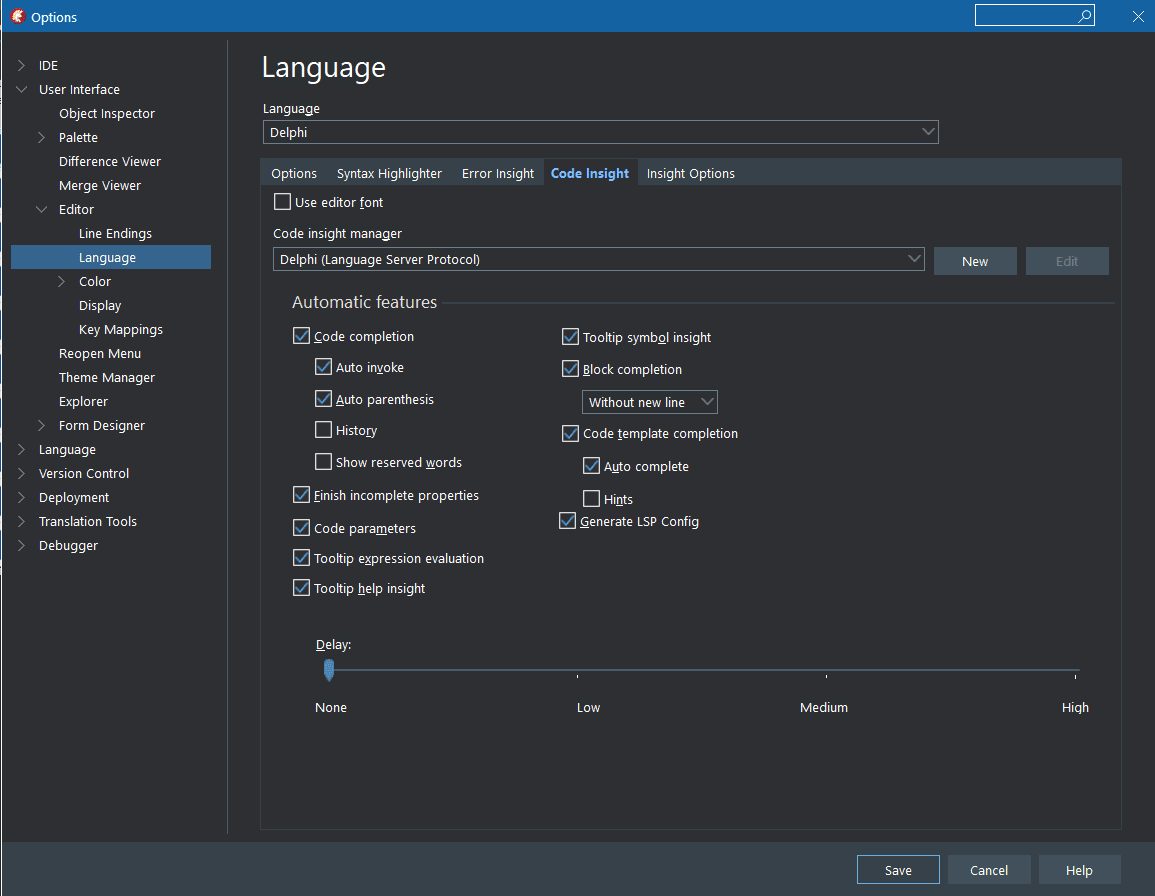Viewport: 1155px width, 896px height.
Task: Disable Auto invoke
Action: coord(323,367)
